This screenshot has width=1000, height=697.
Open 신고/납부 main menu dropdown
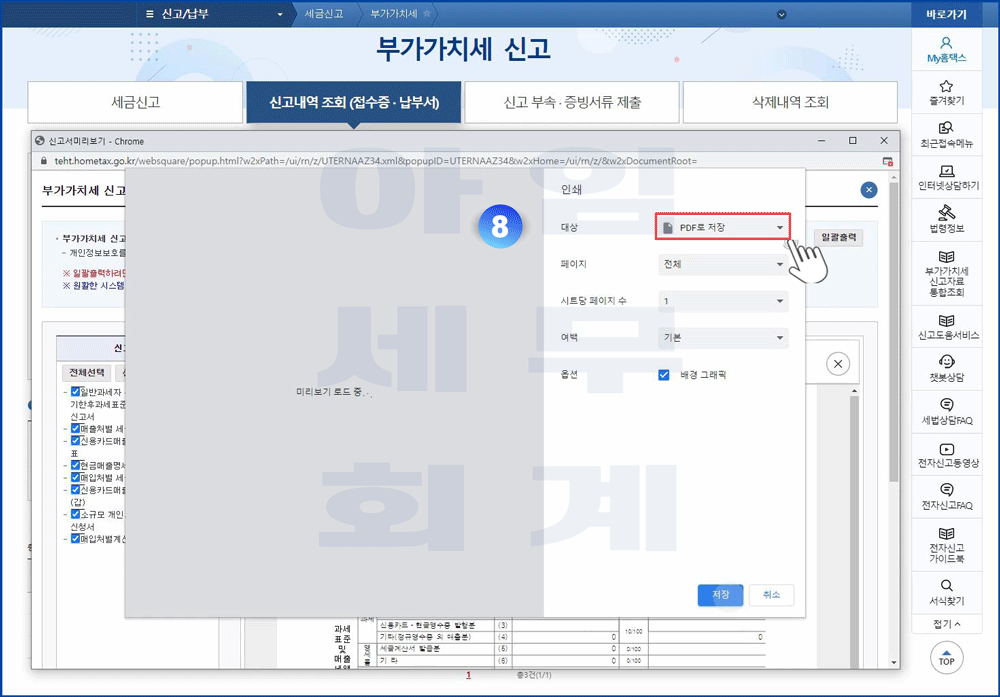tap(214, 13)
